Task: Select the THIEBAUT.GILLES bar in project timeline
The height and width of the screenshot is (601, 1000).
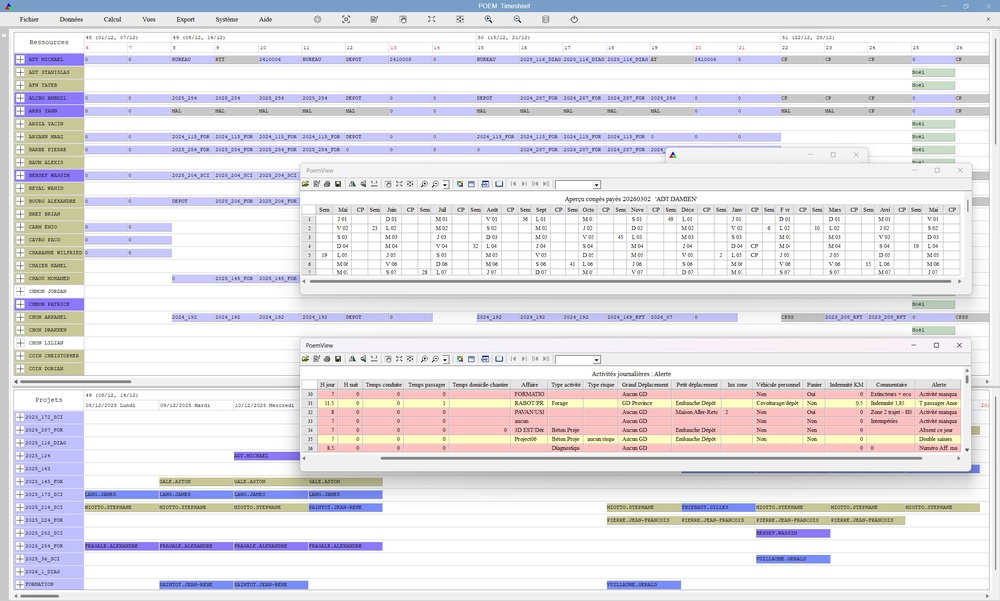Action: (718, 507)
